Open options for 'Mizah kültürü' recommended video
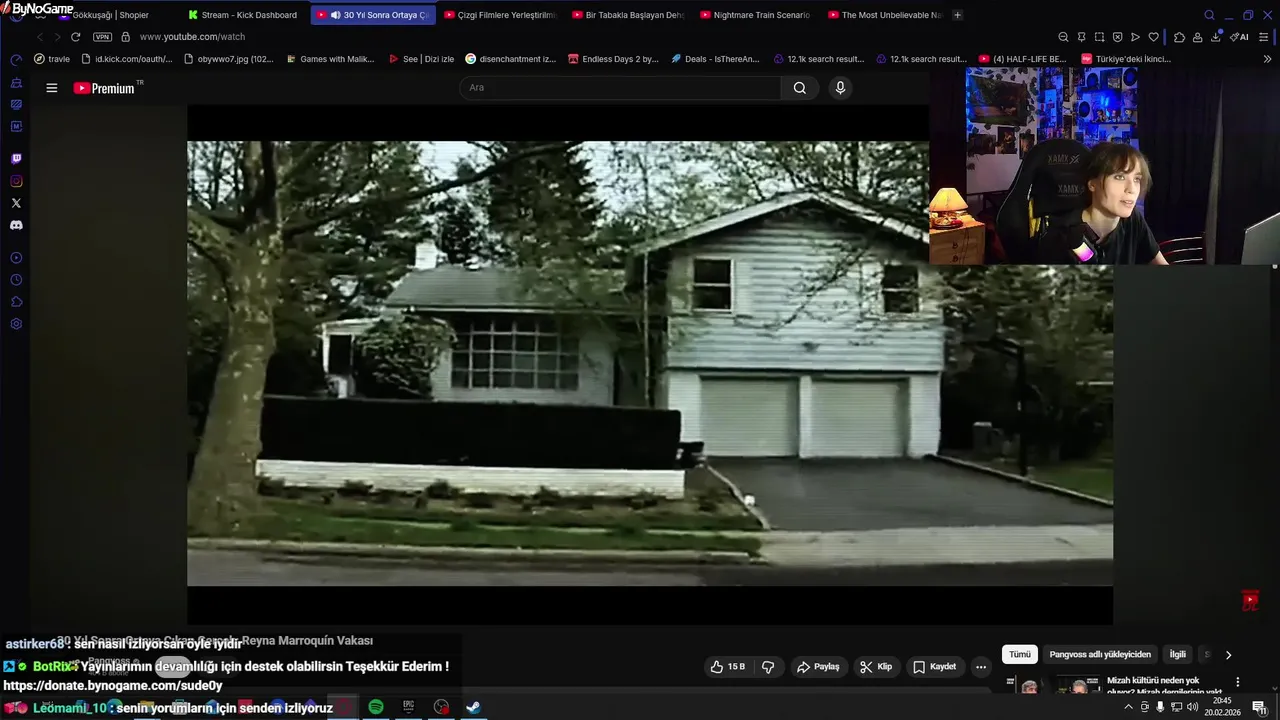The image size is (1280, 720). pos(1237,682)
